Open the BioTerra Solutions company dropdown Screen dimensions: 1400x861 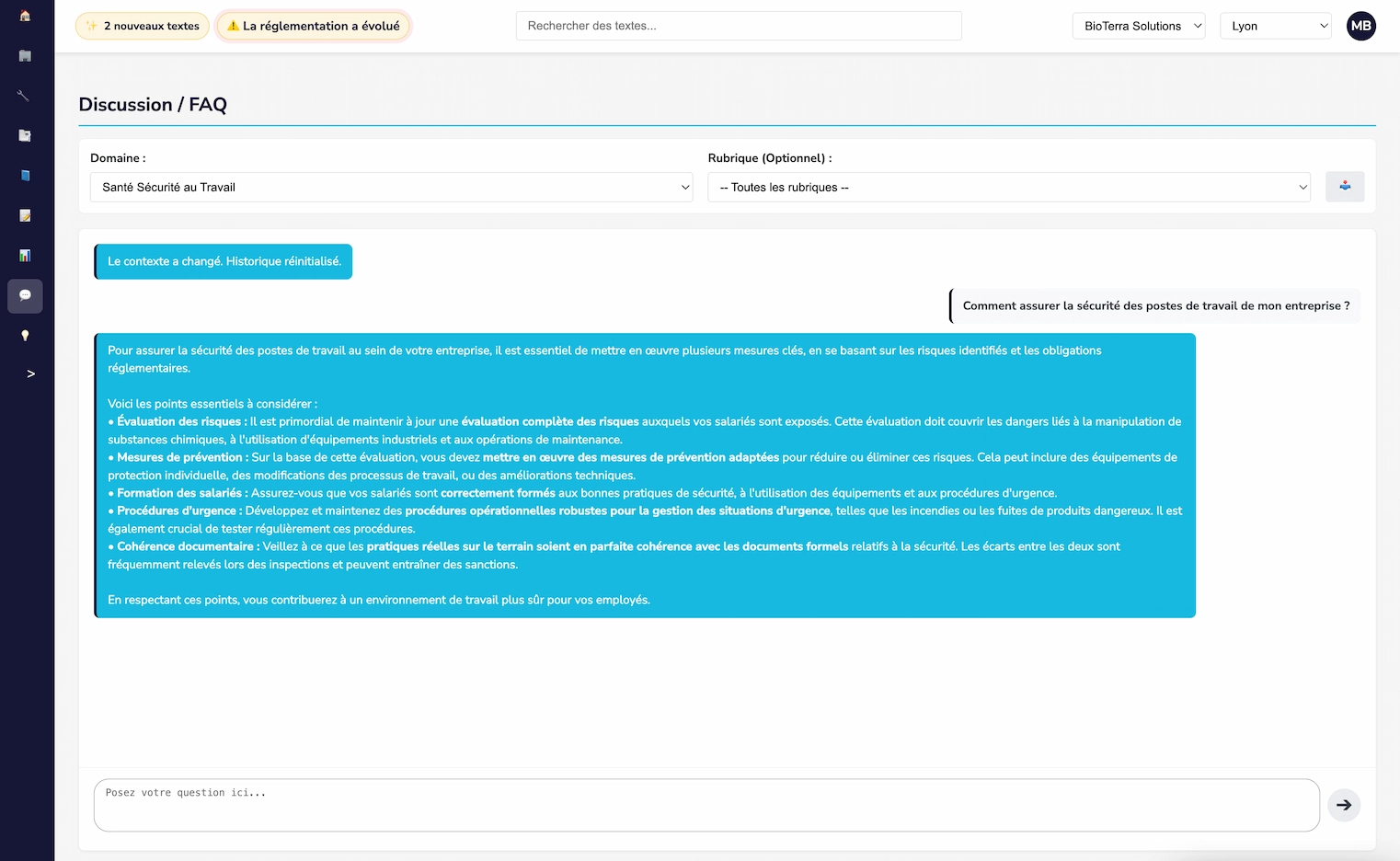pos(1139,26)
